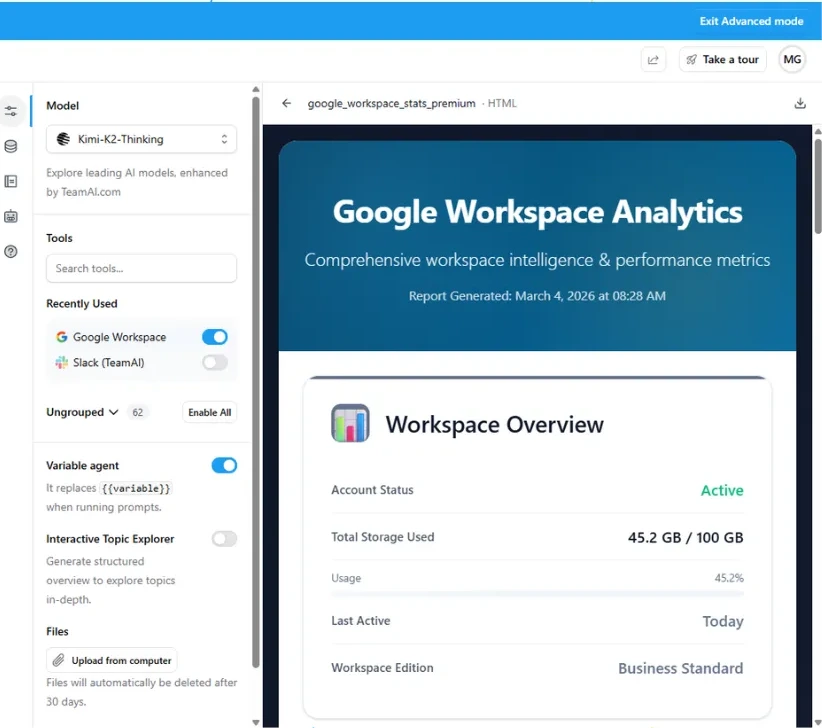The height and width of the screenshot is (728, 822).
Task: Click the google_workspace_stats_premium file name
Action: (x=392, y=103)
